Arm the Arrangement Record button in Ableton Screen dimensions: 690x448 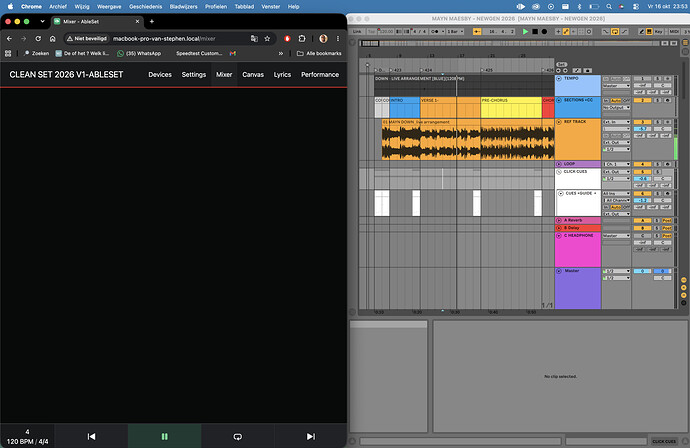tap(544, 32)
